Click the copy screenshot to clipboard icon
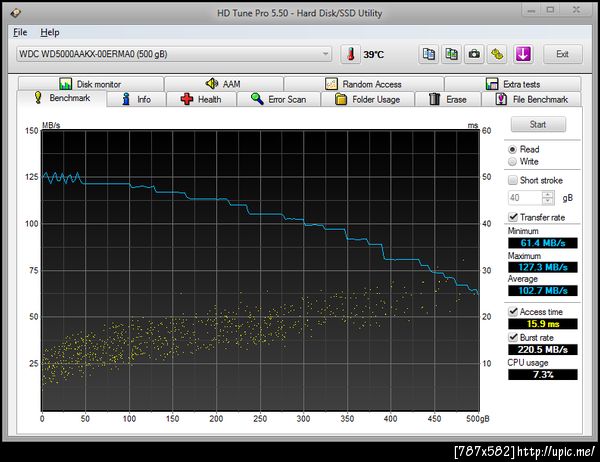This screenshot has height=462, width=600. click(x=452, y=54)
